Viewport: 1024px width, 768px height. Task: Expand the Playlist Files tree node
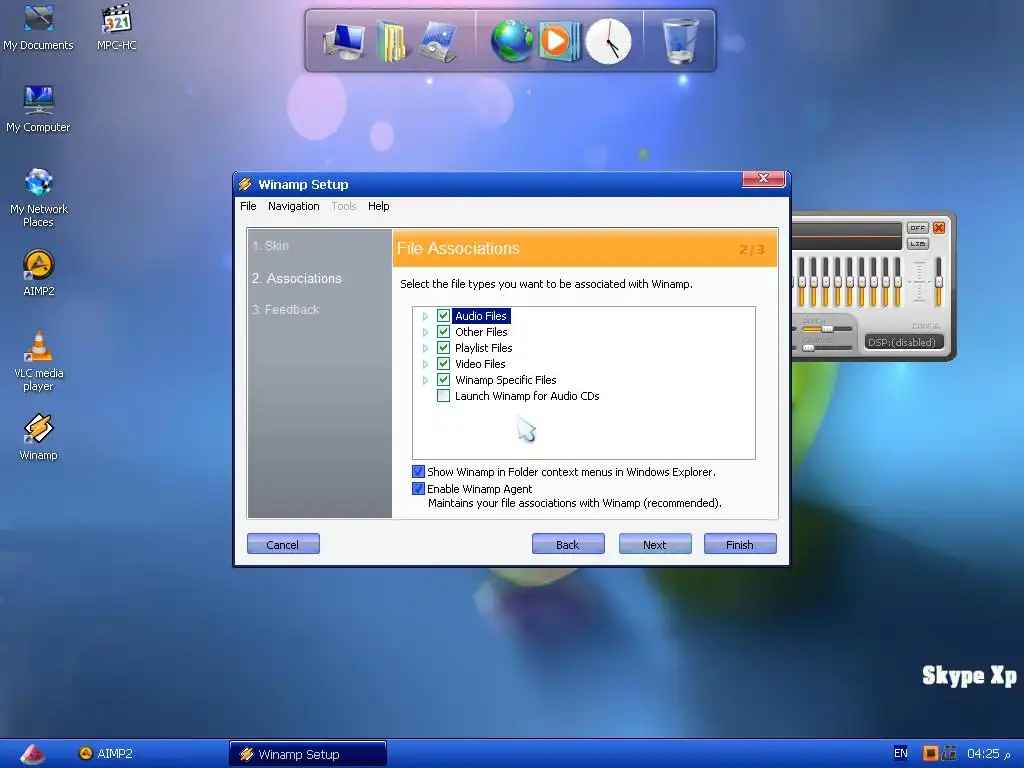tap(425, 348)
